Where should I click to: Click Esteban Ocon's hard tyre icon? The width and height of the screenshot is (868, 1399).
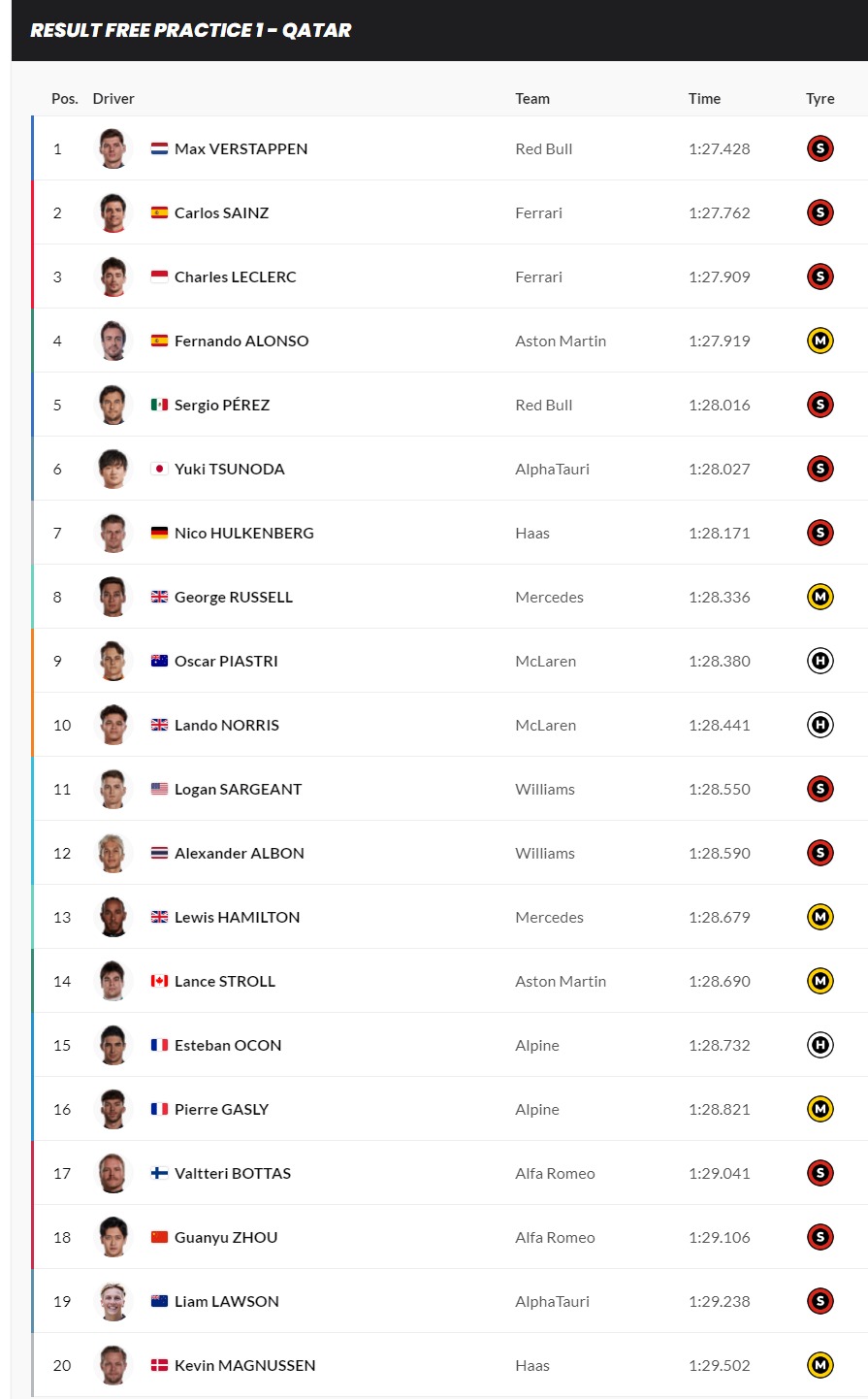[x=820, y=1045]
